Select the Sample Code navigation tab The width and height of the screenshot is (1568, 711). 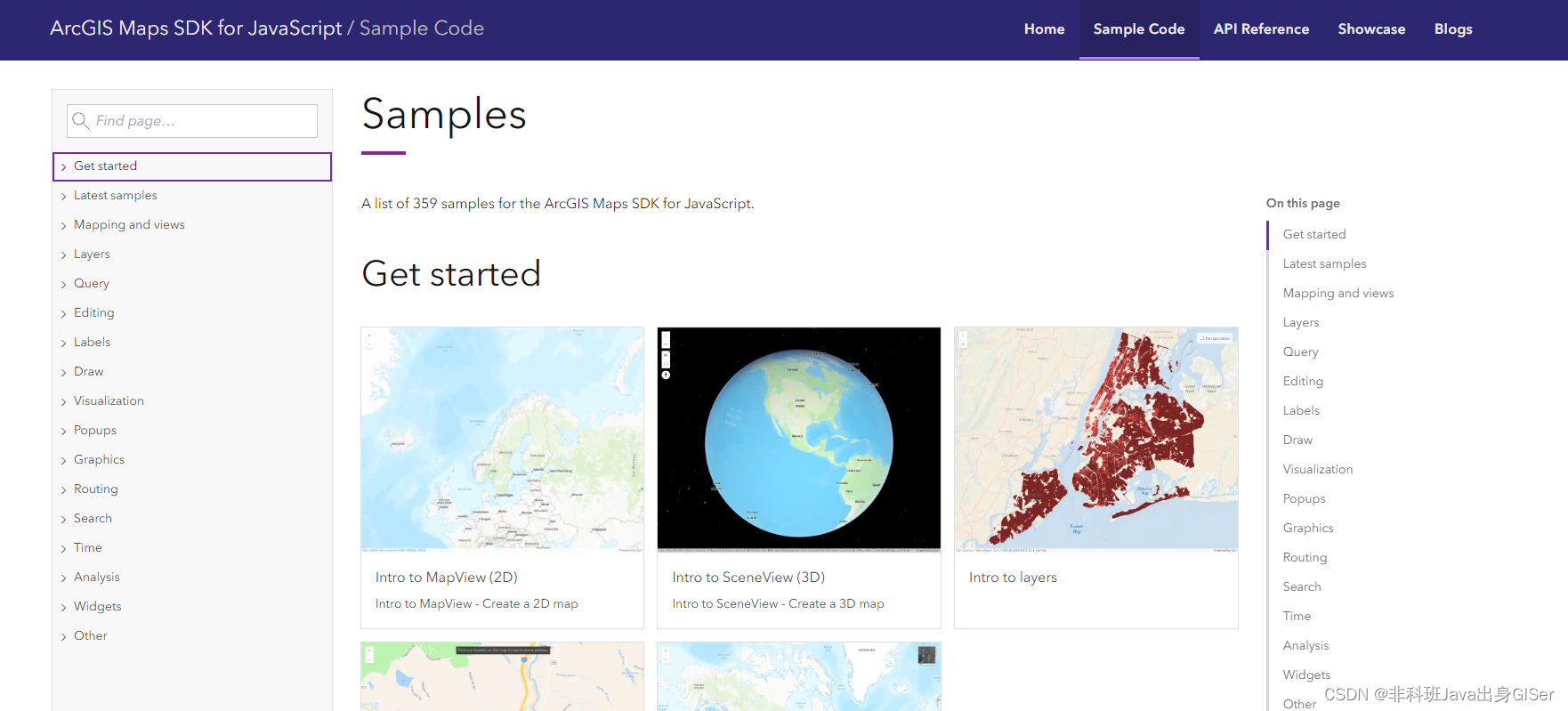click(1139, 29)
